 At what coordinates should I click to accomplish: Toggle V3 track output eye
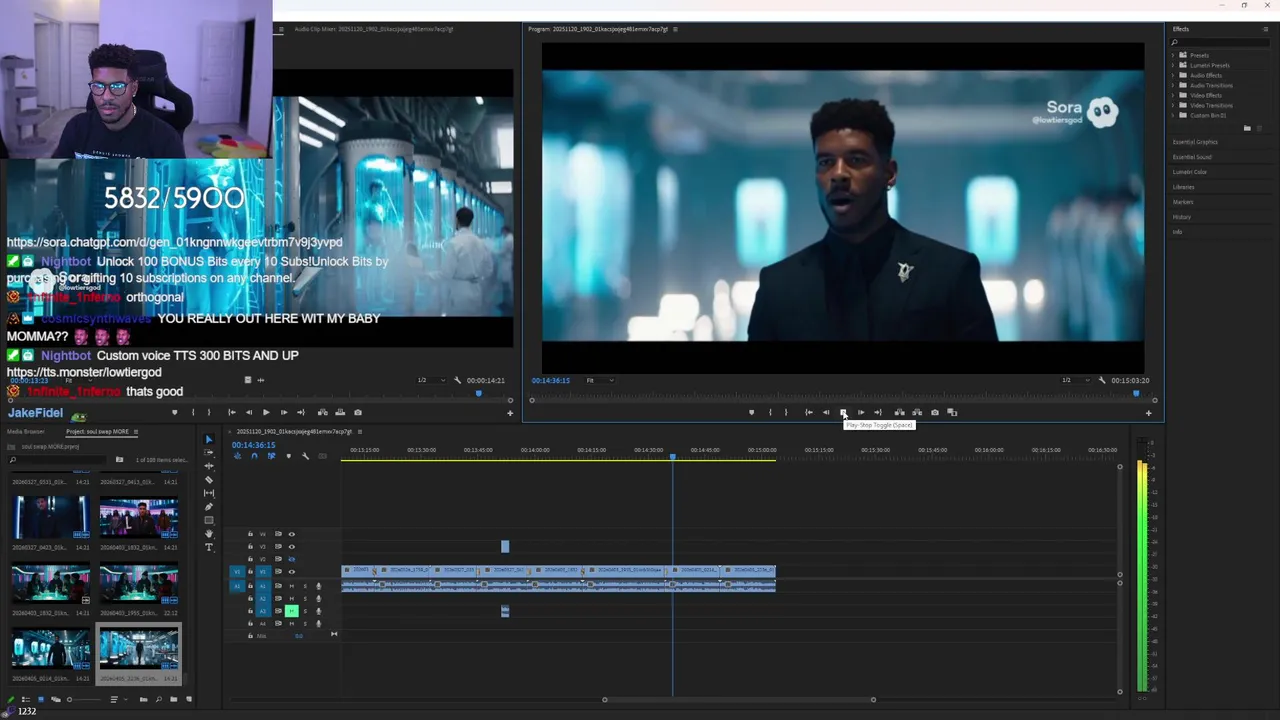pyautogui.click(x=292, y=547)
